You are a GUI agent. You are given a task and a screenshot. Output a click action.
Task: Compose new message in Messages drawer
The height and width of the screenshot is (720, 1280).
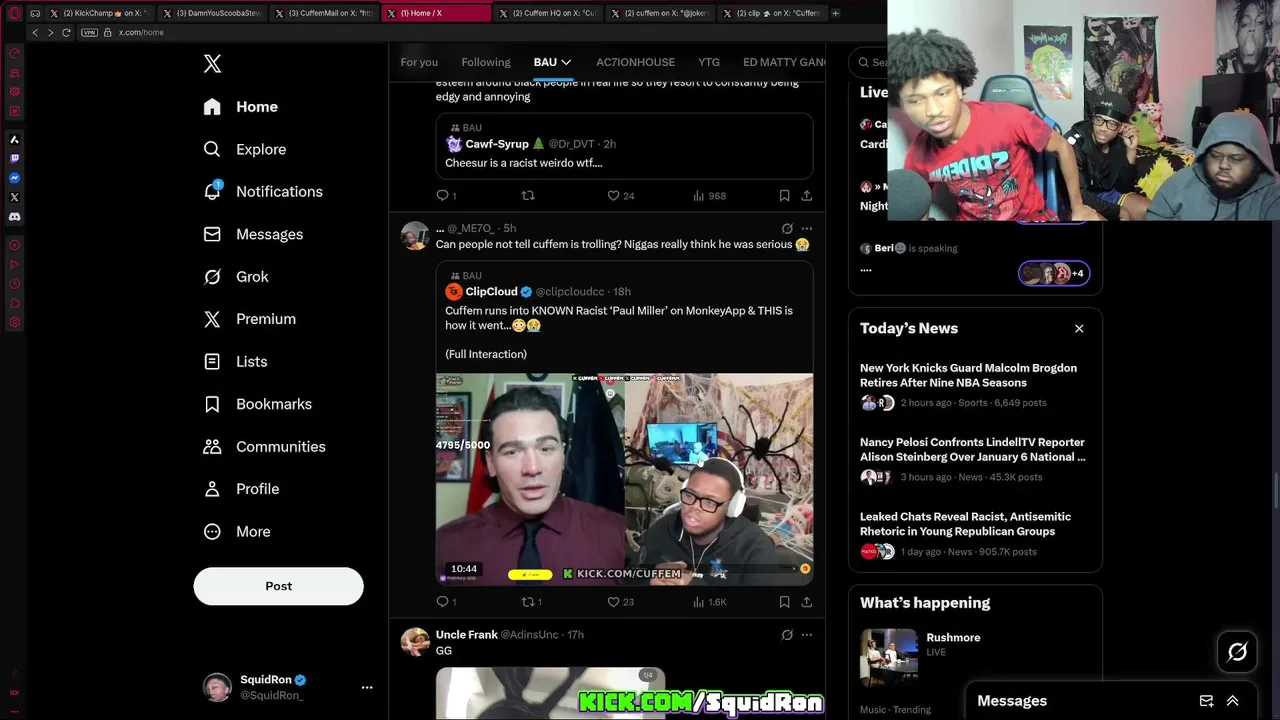click(1206, 701)
